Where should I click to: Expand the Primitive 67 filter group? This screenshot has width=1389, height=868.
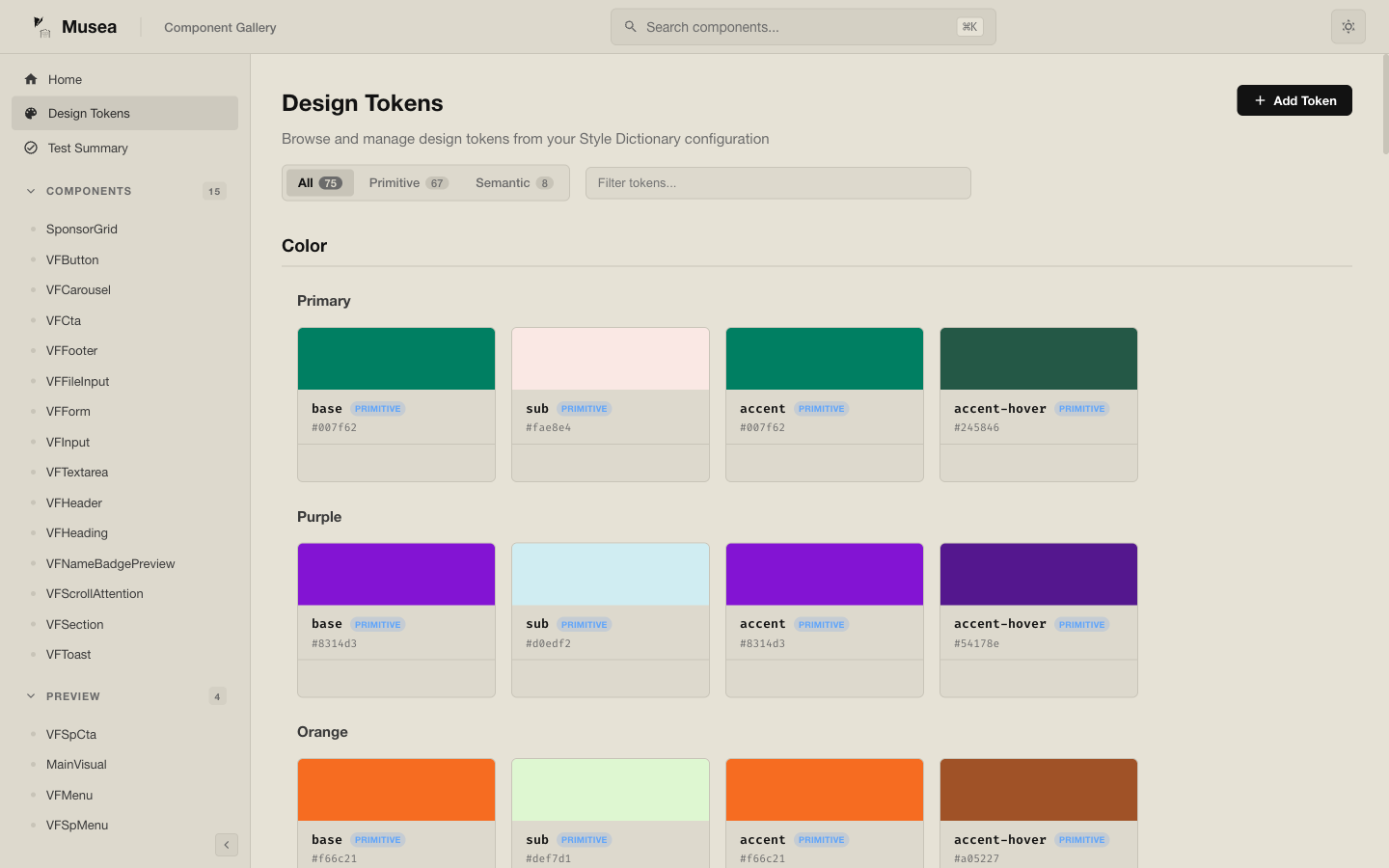tap(408, 182)
